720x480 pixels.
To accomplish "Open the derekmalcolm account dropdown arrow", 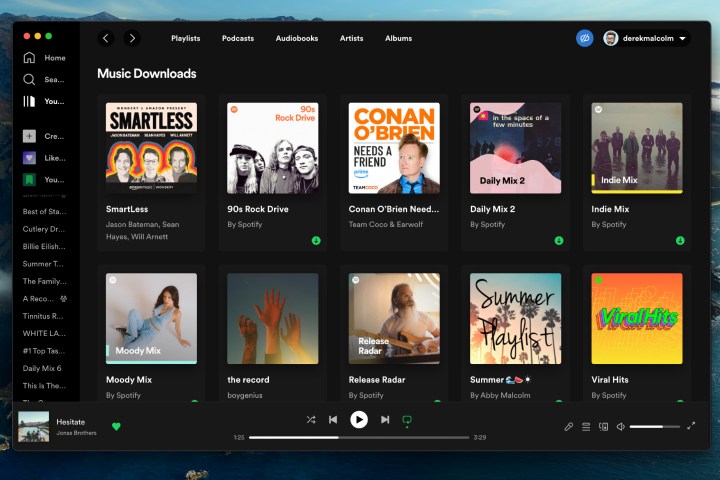I will (682, 39).
